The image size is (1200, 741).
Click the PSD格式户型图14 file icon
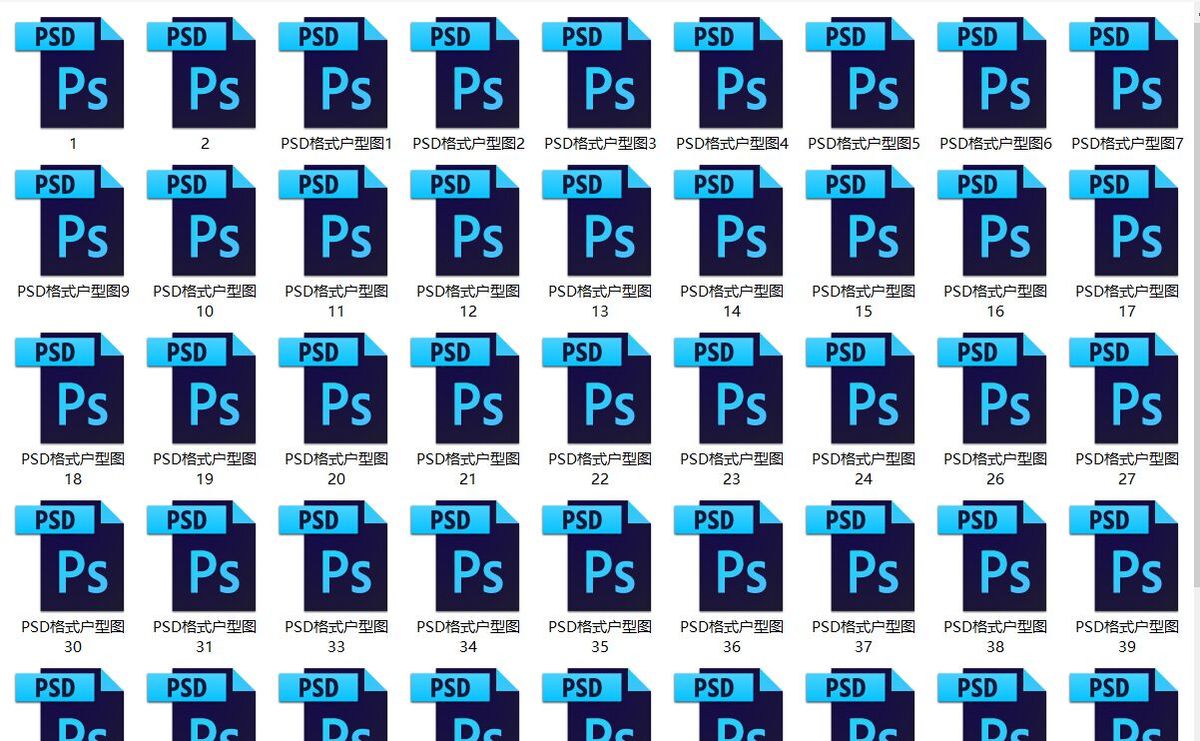(732, 223)
